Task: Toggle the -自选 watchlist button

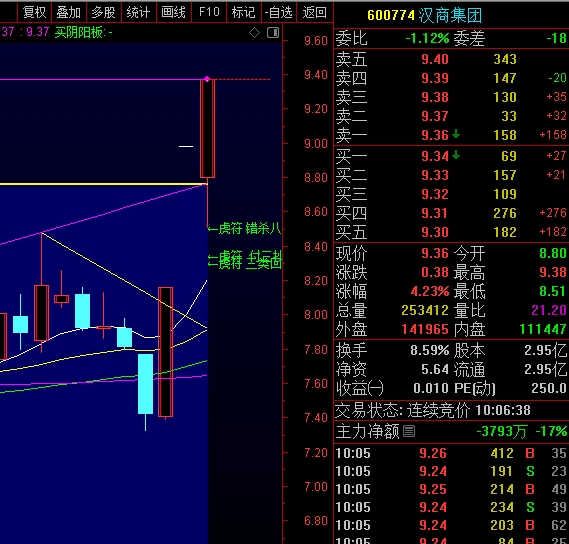Action: [x=279, y=12]
